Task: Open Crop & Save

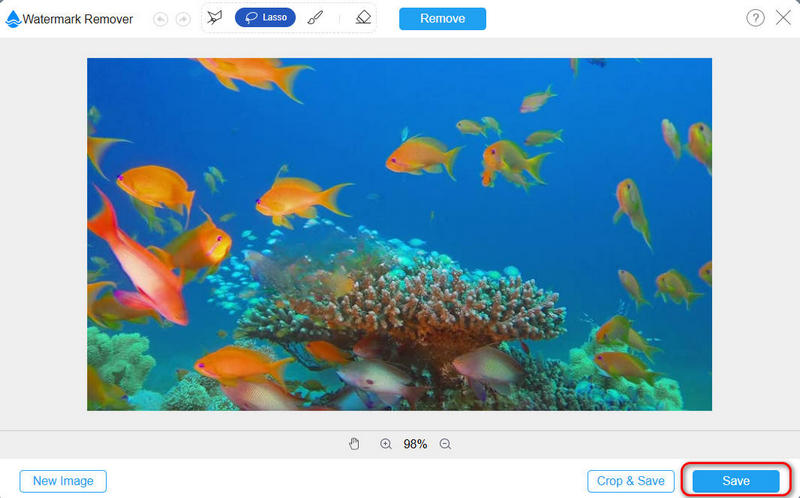Action: click(x=630, y=481)
